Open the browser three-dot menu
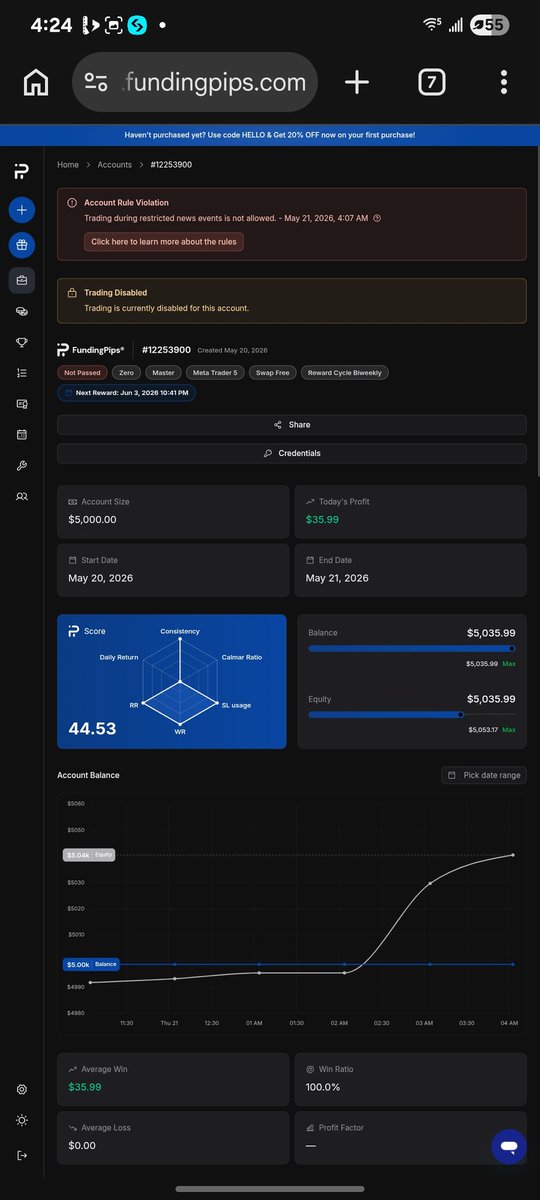The height and width of the screenshot is (1200, 540). (504, 83)
